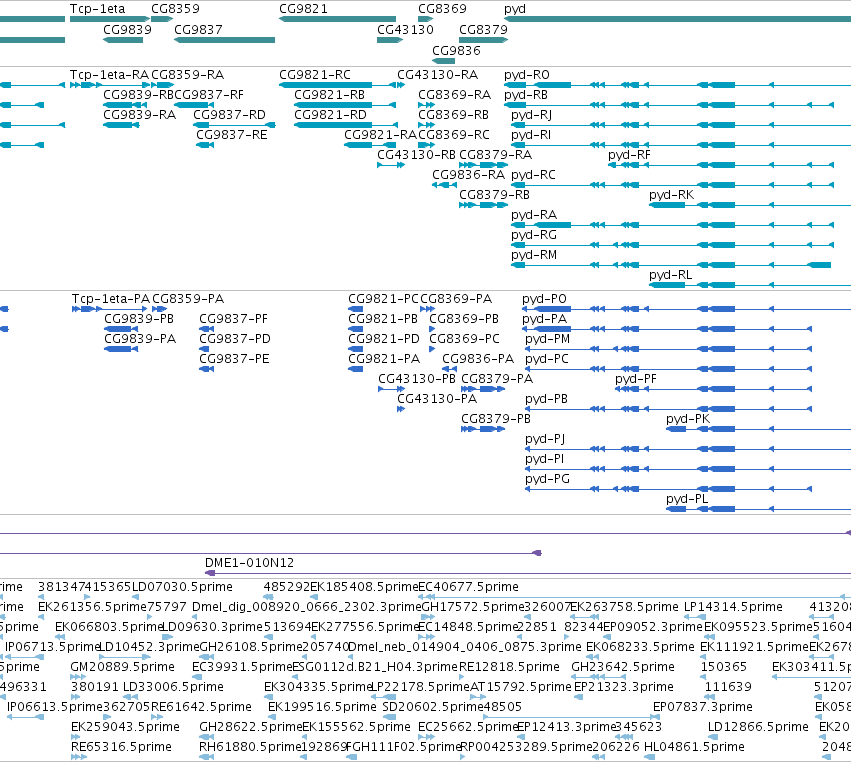Click the CG9836 gene label
Image resolution: width=851 pixels, height=762 pixels.
[456, 50]
